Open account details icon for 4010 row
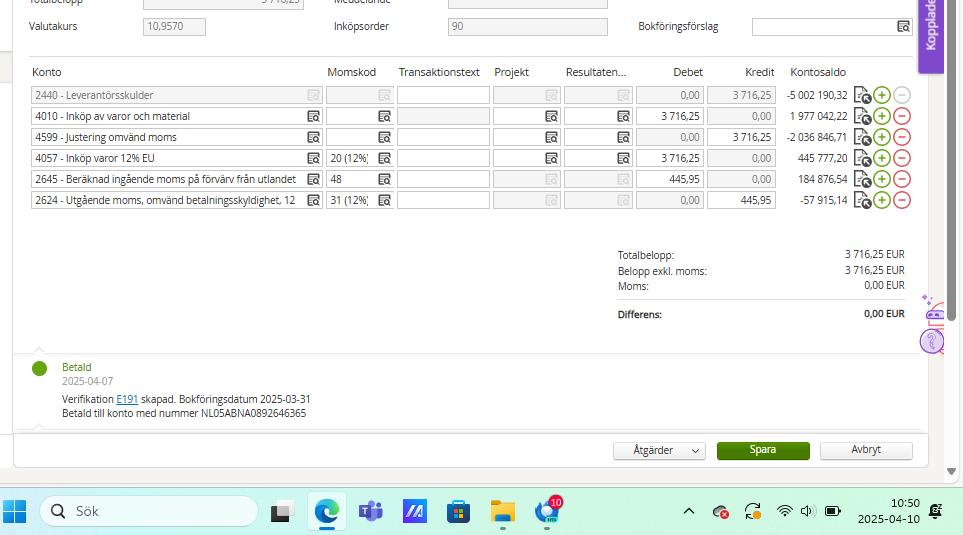The height and width of the screenshot is (535, 963). pos(862,116)
